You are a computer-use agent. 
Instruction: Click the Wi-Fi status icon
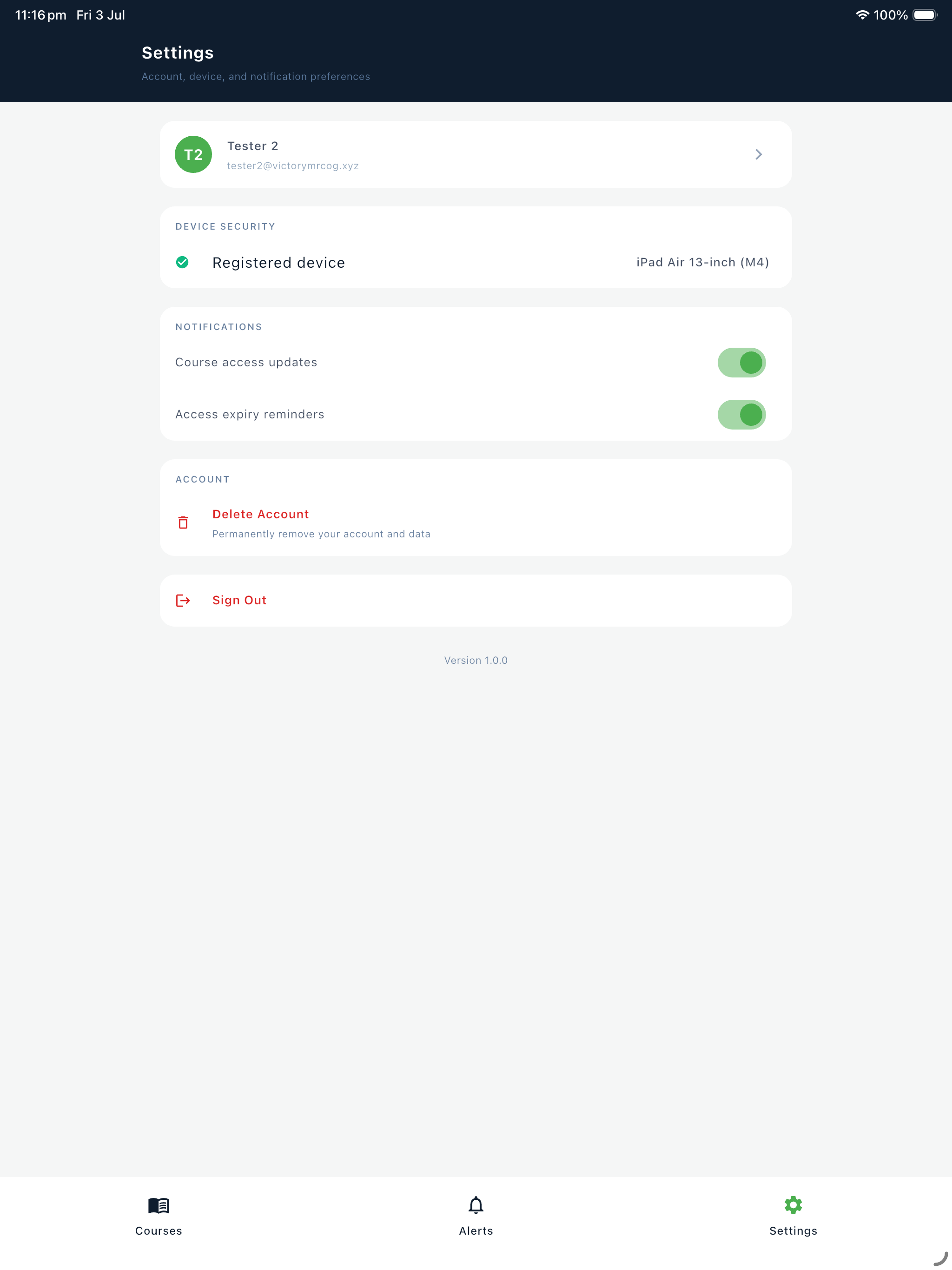pyautogui.click(x=862, y=15)
